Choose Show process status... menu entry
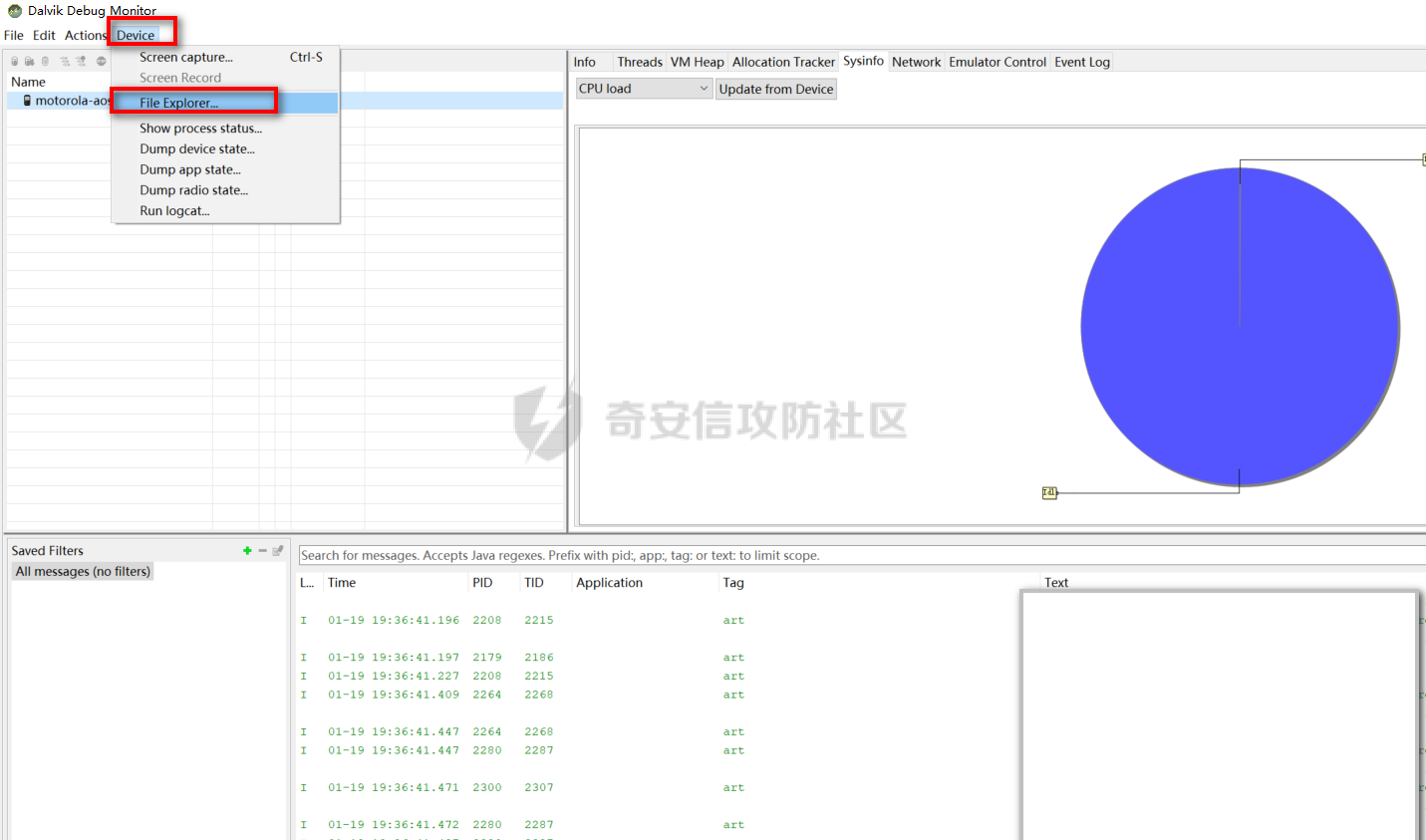Screen dimensions: 1426x840 point(226,128)
